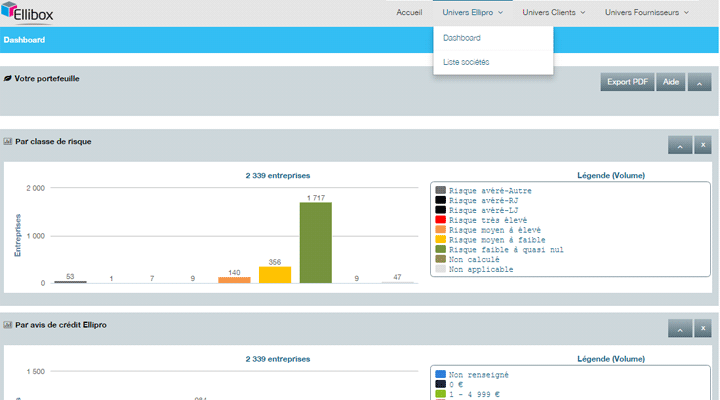
Task: Click the tall green 1 717 bar
Action: (x=315, y=242)
